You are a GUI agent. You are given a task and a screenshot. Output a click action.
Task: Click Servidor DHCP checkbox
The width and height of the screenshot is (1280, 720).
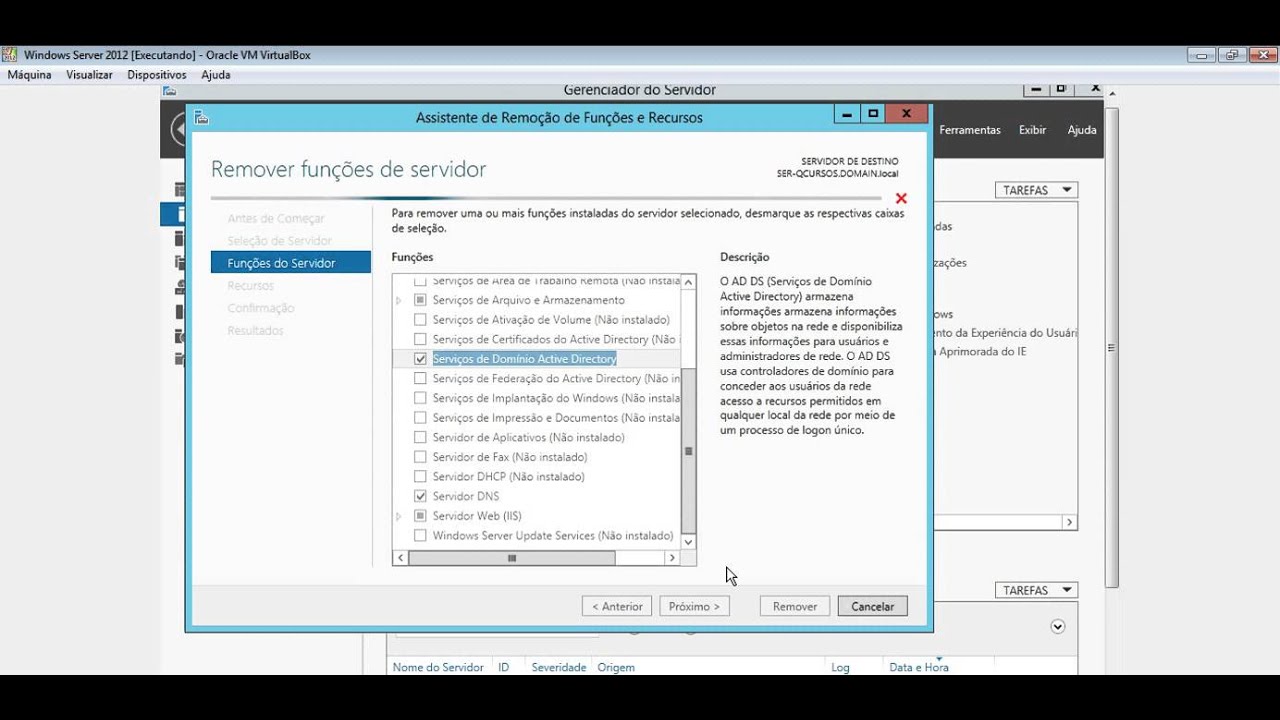(420, 477)
